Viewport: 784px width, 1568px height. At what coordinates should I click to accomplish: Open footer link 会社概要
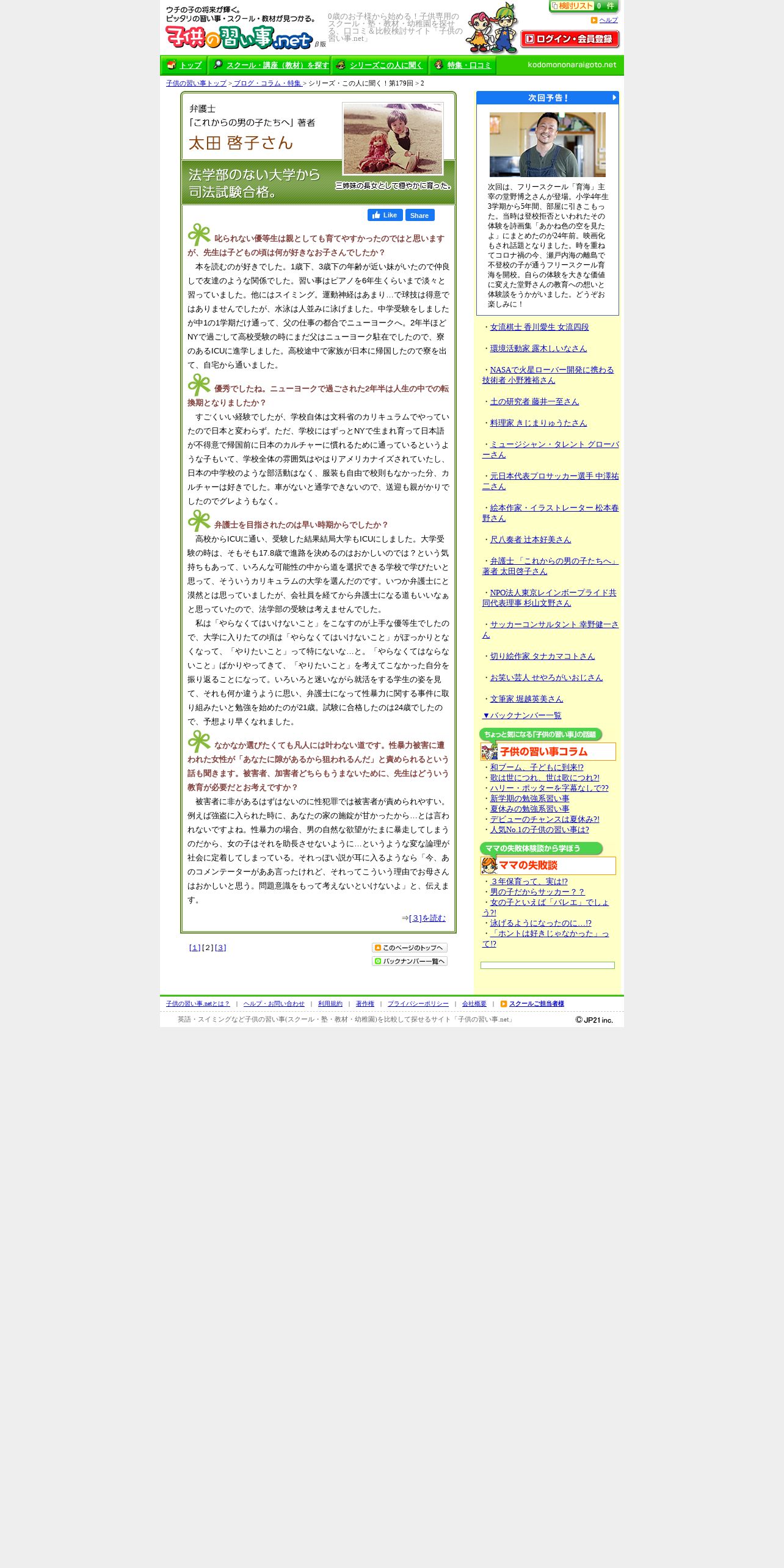(474, 1004)
